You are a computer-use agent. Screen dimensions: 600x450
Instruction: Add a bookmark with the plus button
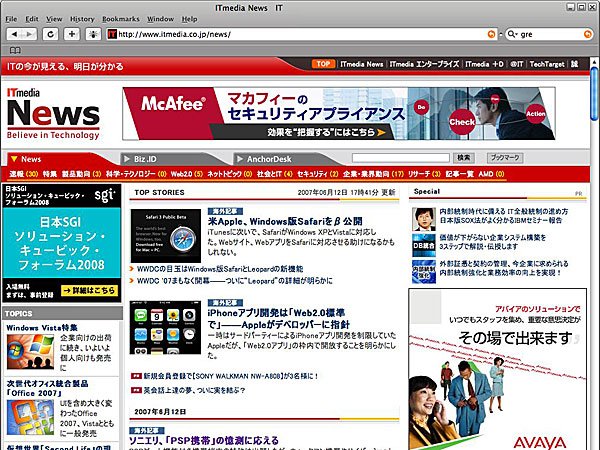tap(72, 34)
